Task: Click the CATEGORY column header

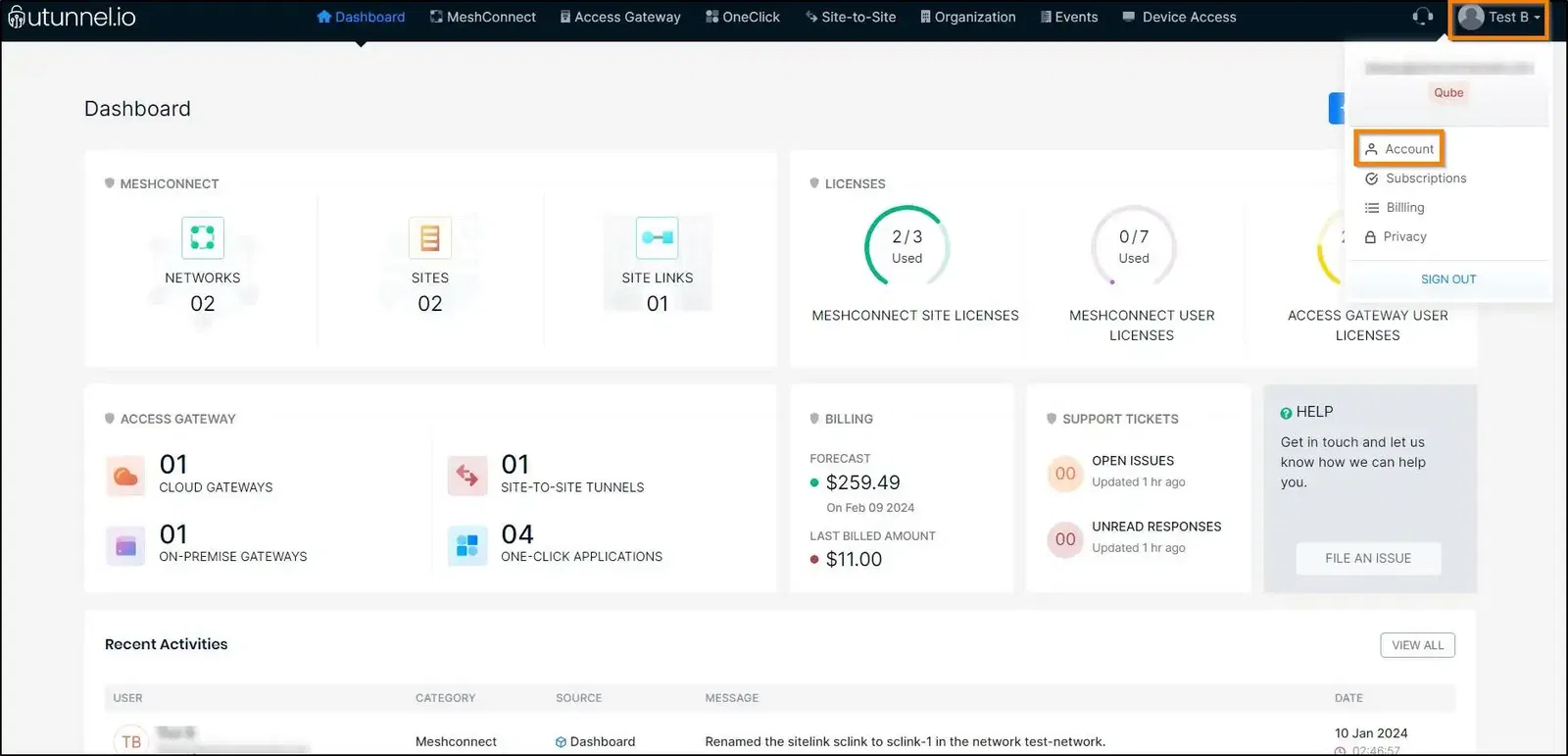Action: (x=445, y=698)
